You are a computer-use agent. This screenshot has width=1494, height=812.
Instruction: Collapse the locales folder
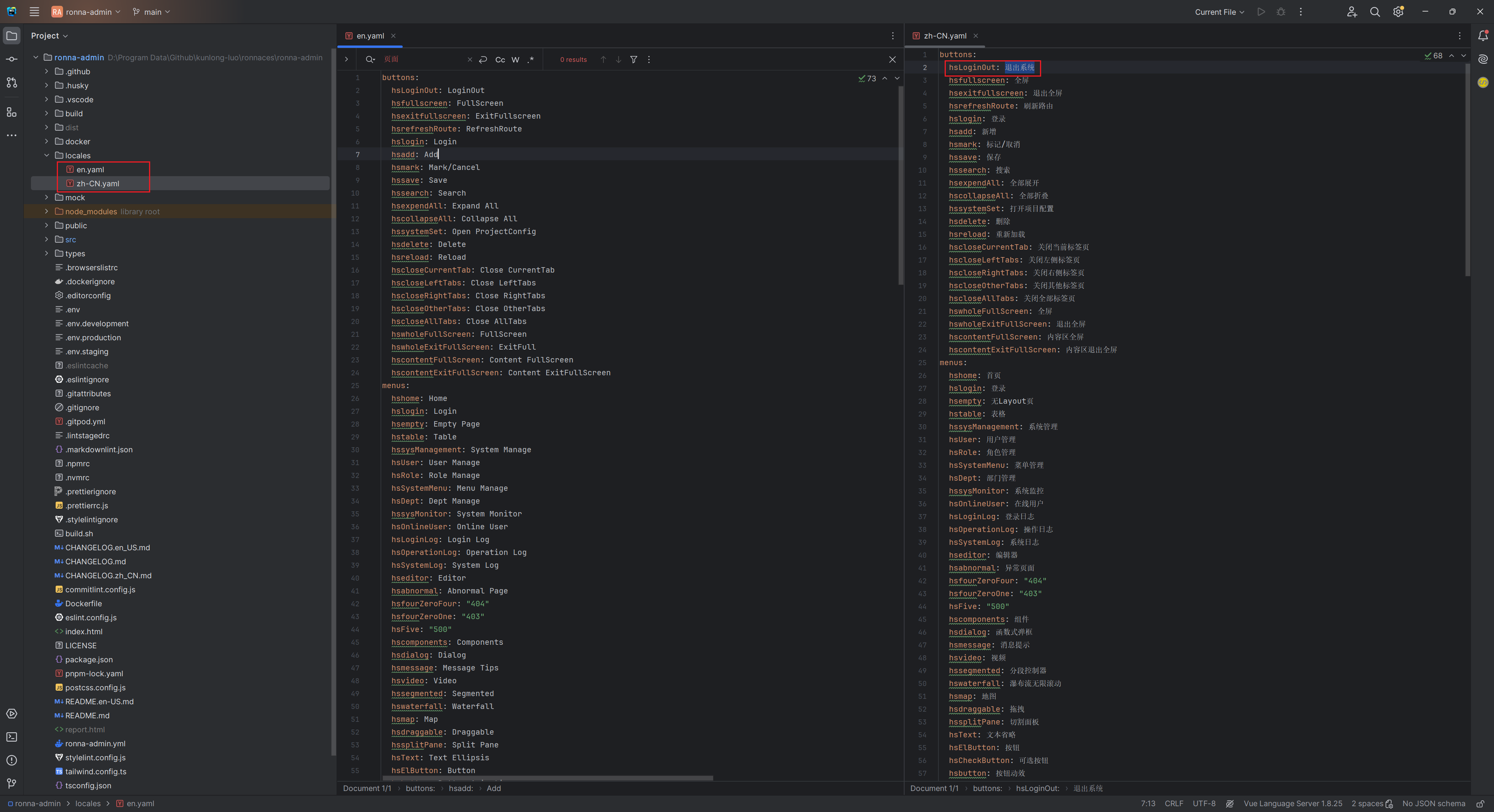46,155
